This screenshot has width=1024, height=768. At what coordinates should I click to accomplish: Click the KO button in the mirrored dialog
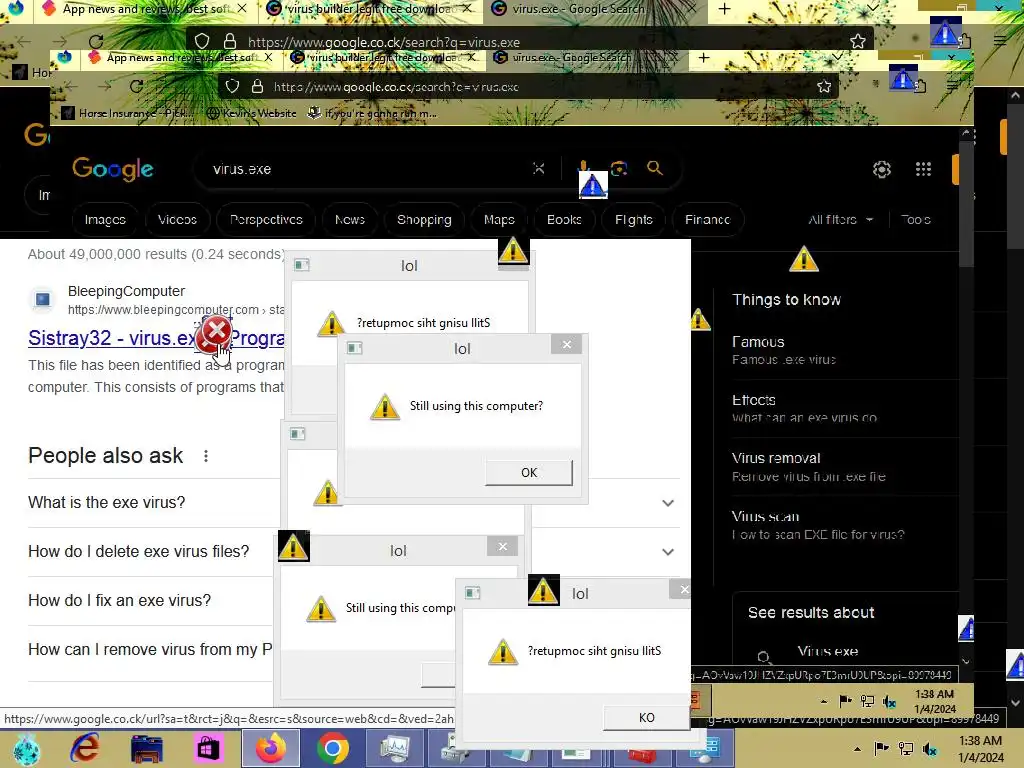tap(647, 718)
